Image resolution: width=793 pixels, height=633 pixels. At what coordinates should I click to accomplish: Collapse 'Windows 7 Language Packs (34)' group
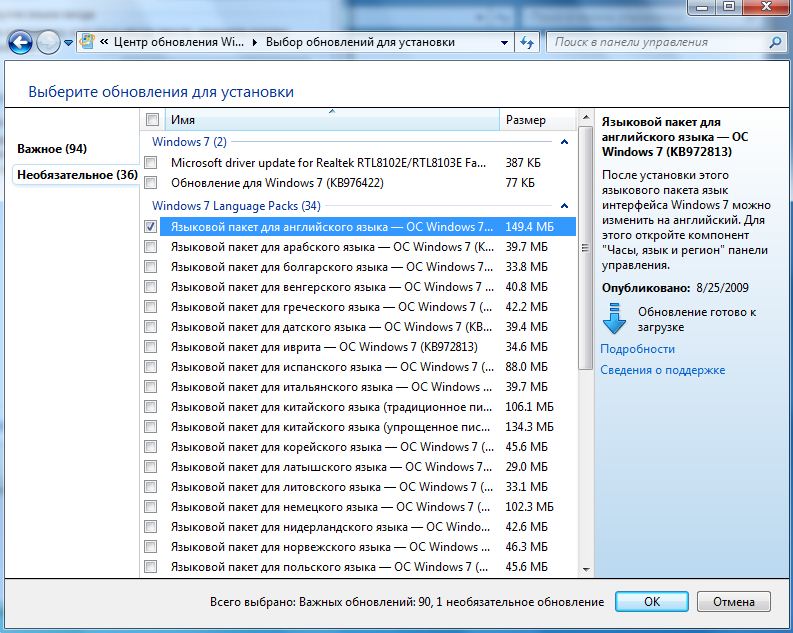click(x=564, y=206)
